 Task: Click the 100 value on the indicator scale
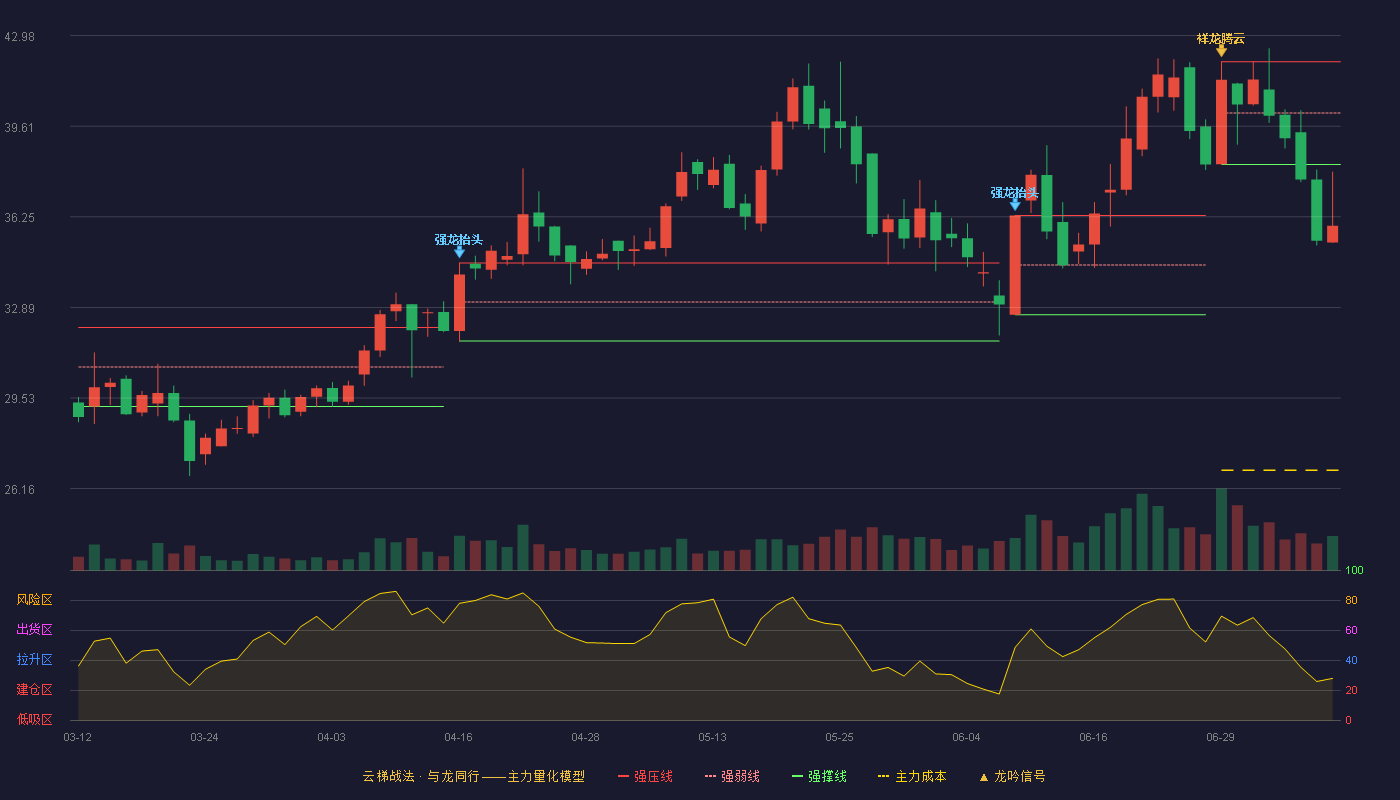click(x=1354, y=571)
